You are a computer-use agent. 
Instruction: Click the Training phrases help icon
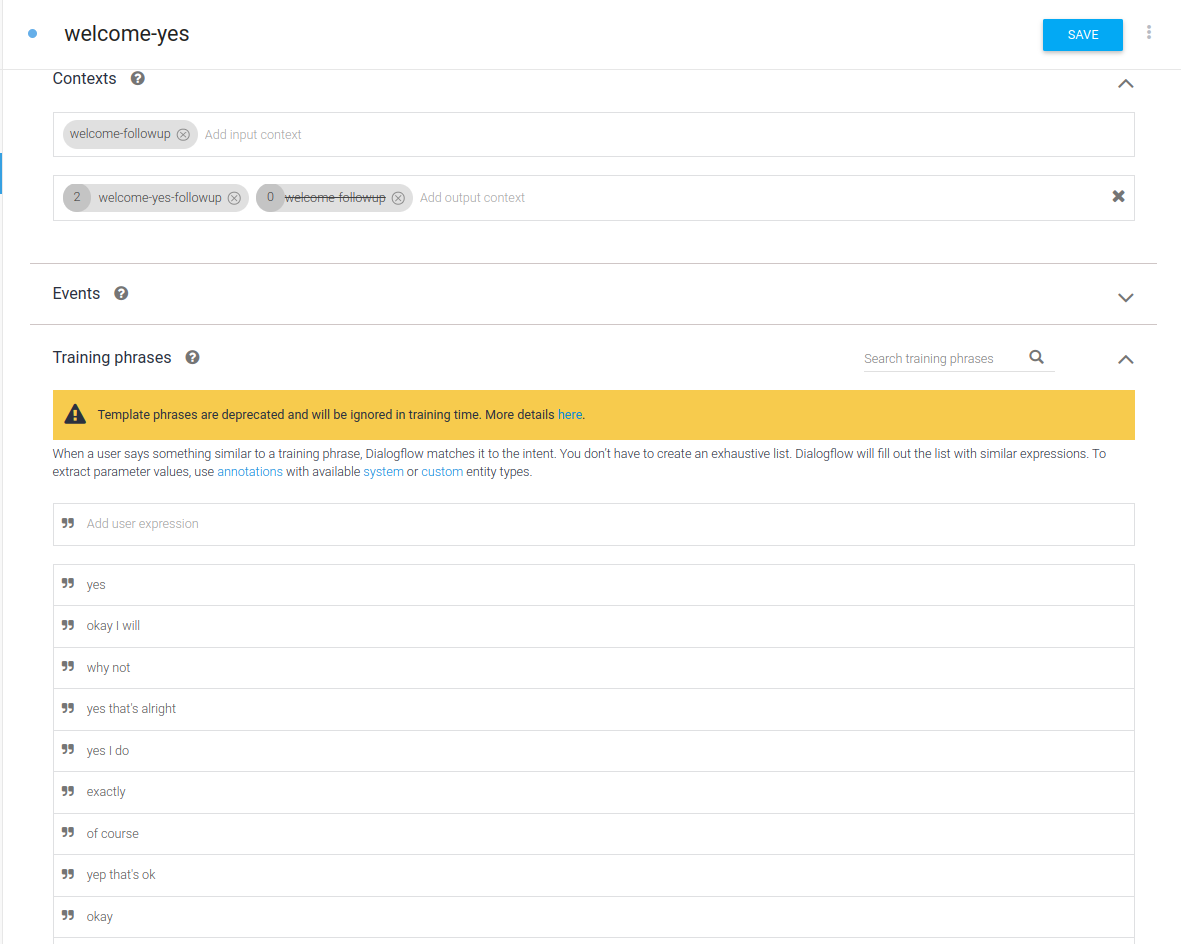pos(192,357)
